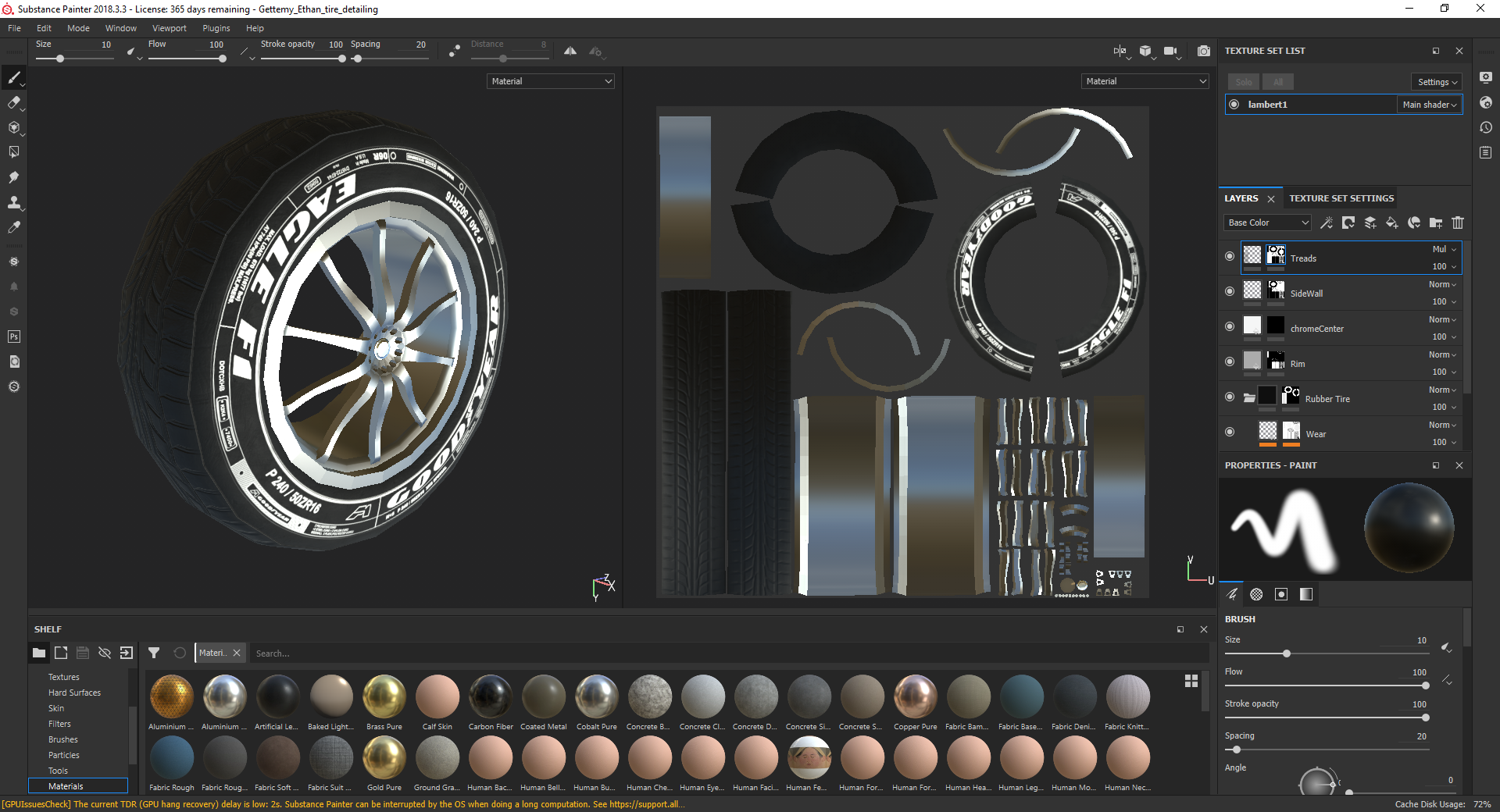Select the Projection tool
The image size is (1500, 812).
(x=14, y=127)
